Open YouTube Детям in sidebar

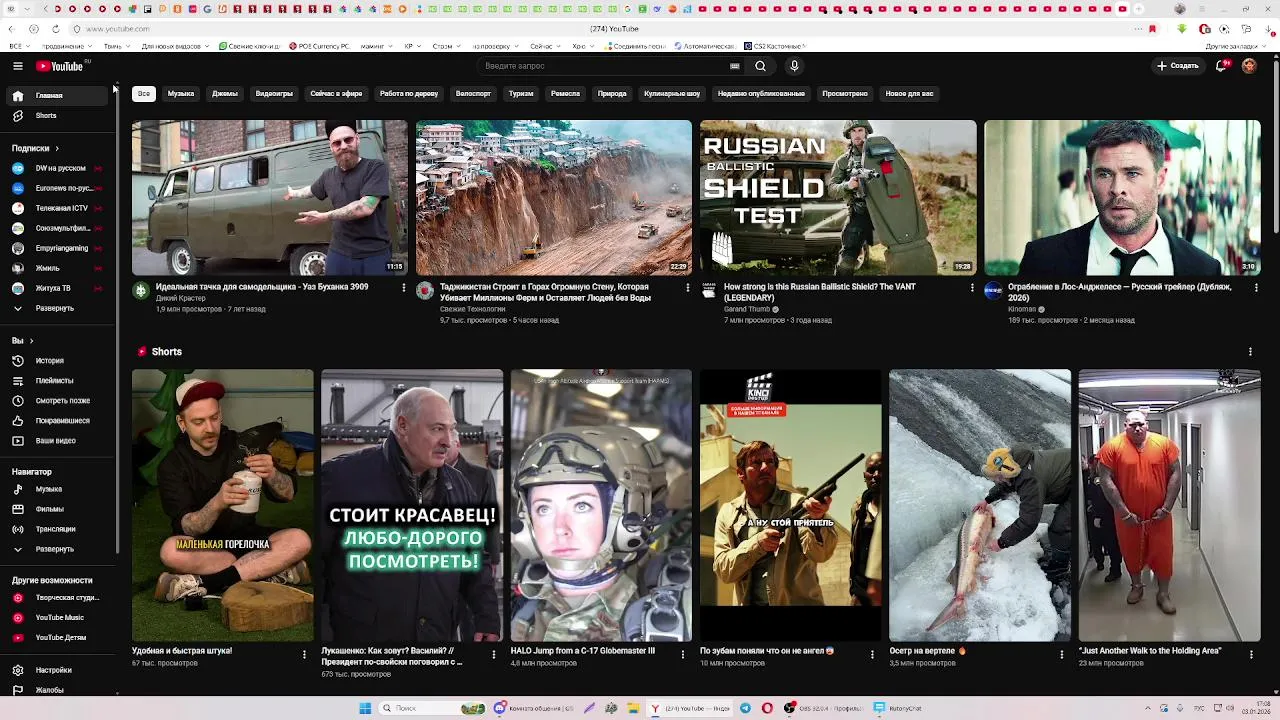pyautogui.click(x=58, y=638)
